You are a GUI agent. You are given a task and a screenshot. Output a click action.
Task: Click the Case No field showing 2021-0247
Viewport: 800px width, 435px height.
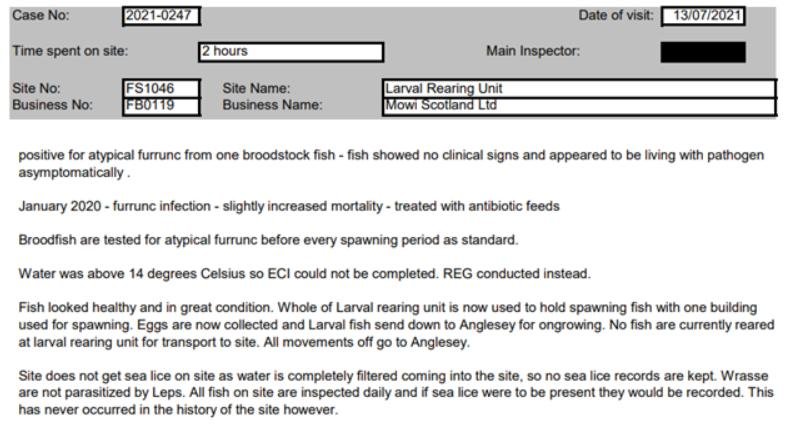160,16
